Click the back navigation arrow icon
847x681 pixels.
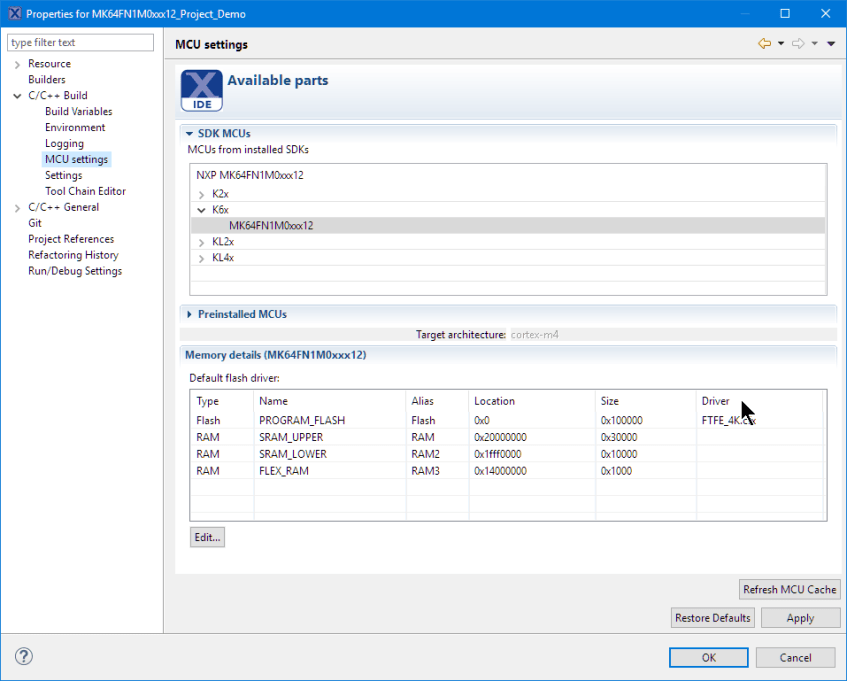coord(765,44)
